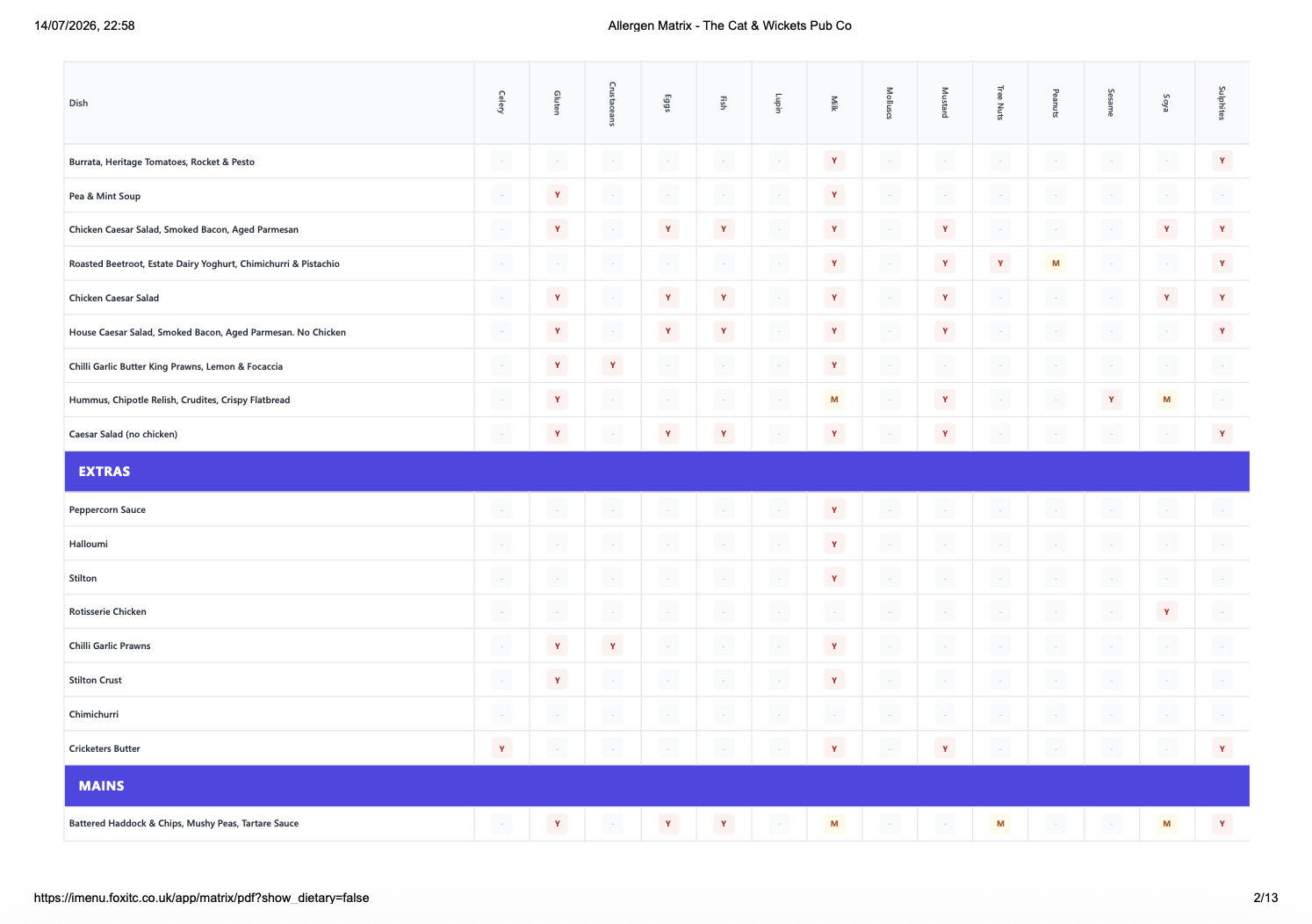This screenshot has height=924, width=1312.
Task: Select the House Caesar Salad, No Chicken dish
Action: coord(207,332)
